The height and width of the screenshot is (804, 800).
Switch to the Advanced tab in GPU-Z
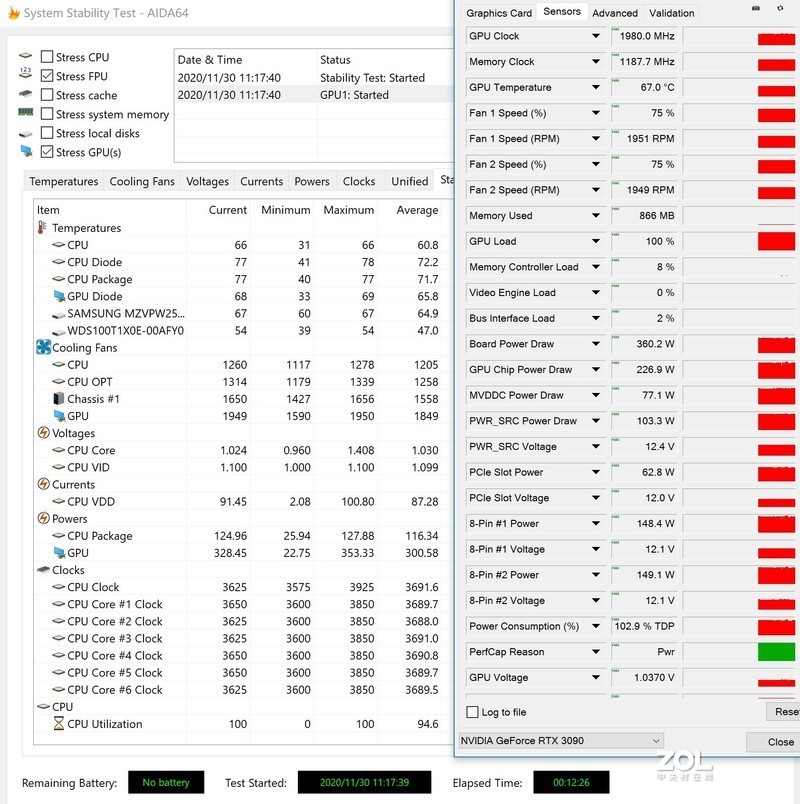point(615,13)
